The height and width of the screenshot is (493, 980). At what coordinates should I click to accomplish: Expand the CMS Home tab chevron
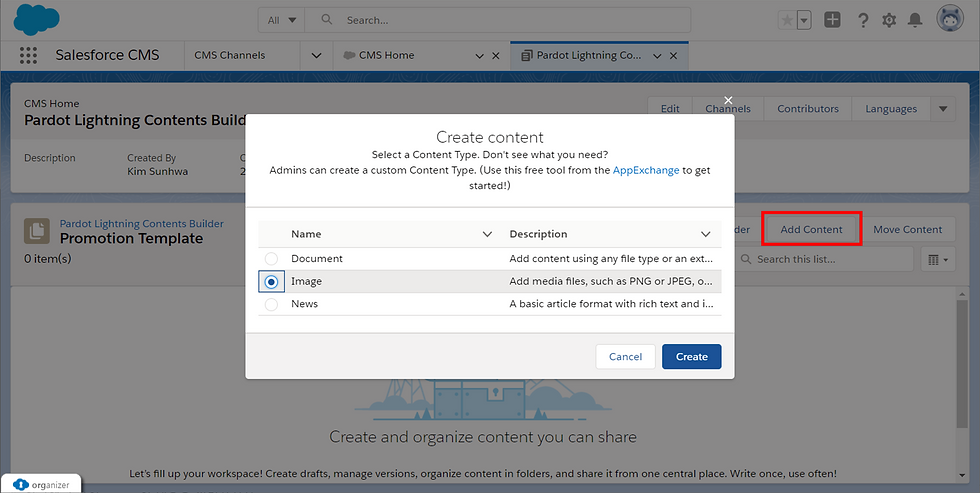pyautogui.click(x=479, y=56)
